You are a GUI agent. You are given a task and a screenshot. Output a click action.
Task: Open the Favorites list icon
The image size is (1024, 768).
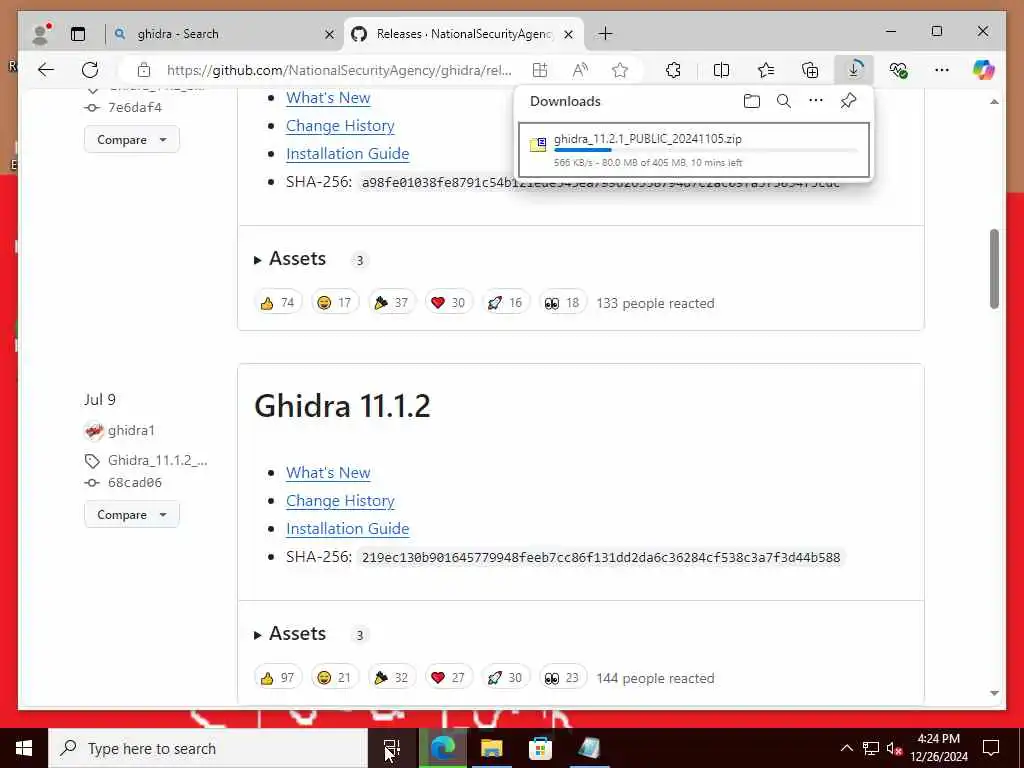pyautogui.click(x=766, y=70)
